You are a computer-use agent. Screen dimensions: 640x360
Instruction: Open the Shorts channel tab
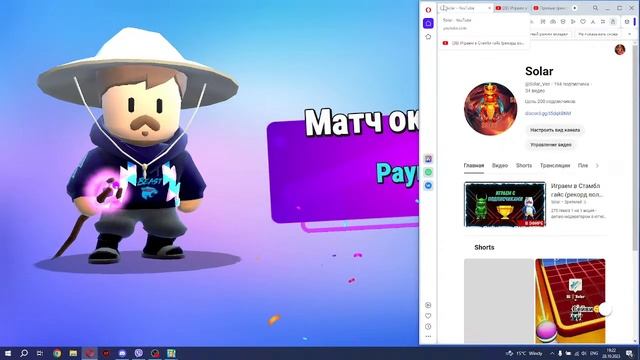tap(524, 166)
